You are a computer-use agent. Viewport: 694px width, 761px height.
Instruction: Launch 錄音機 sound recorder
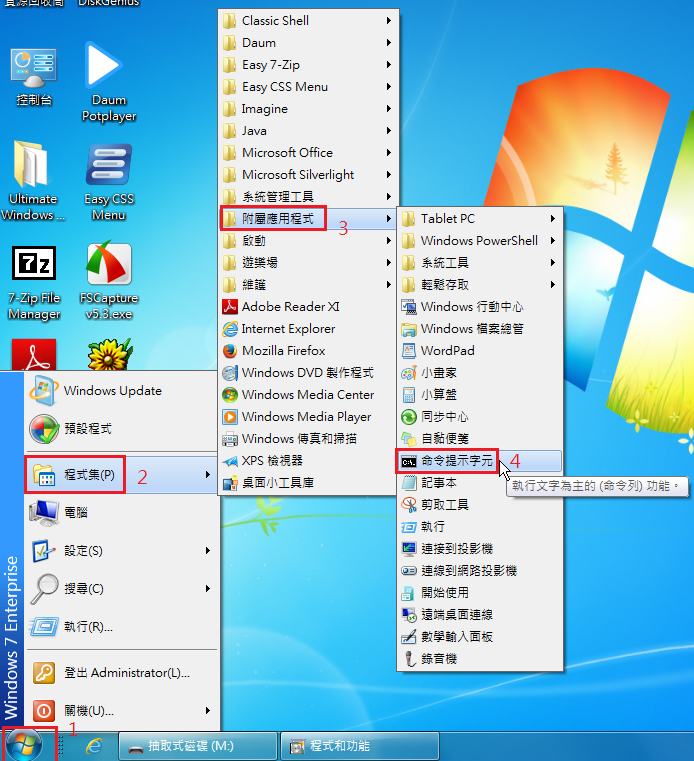(480, 659)
